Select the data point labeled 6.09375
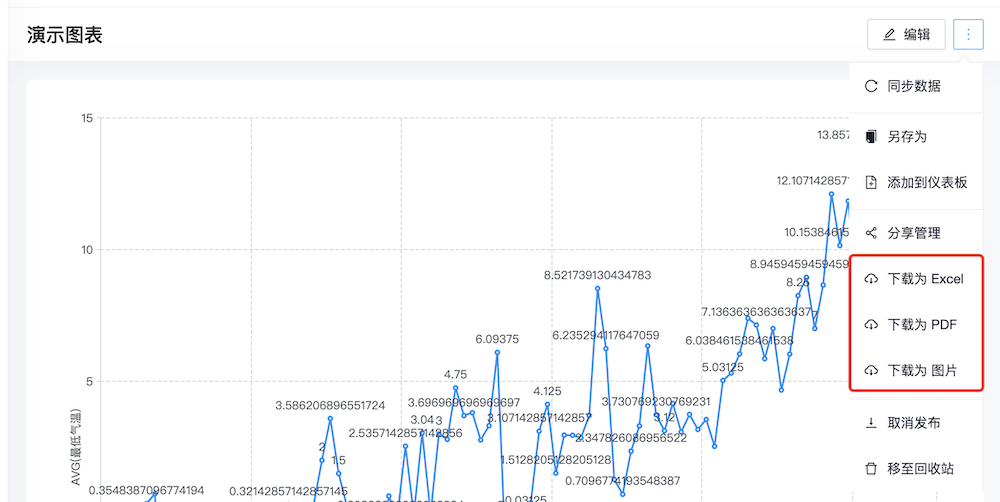This screenshot has width=1000, height=502. 497,352
